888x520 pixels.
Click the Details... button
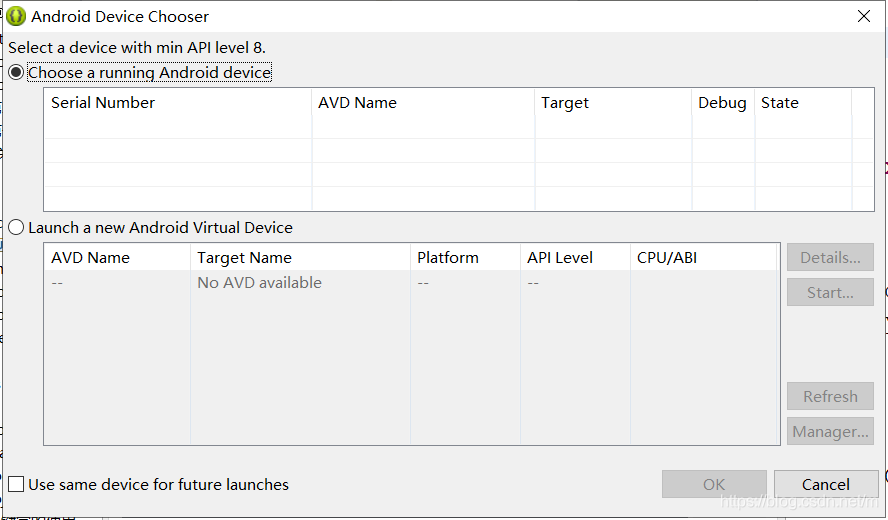[x=830, y=258]
